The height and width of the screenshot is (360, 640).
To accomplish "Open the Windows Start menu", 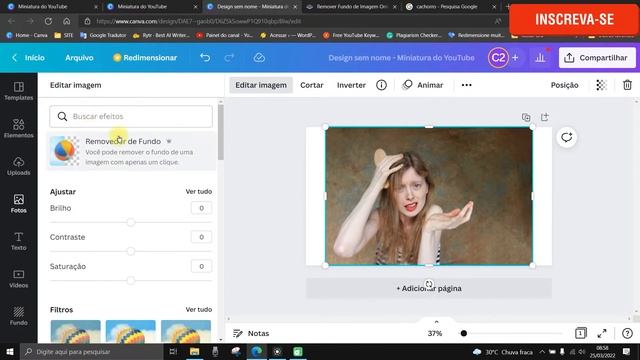I will [10, 351].
